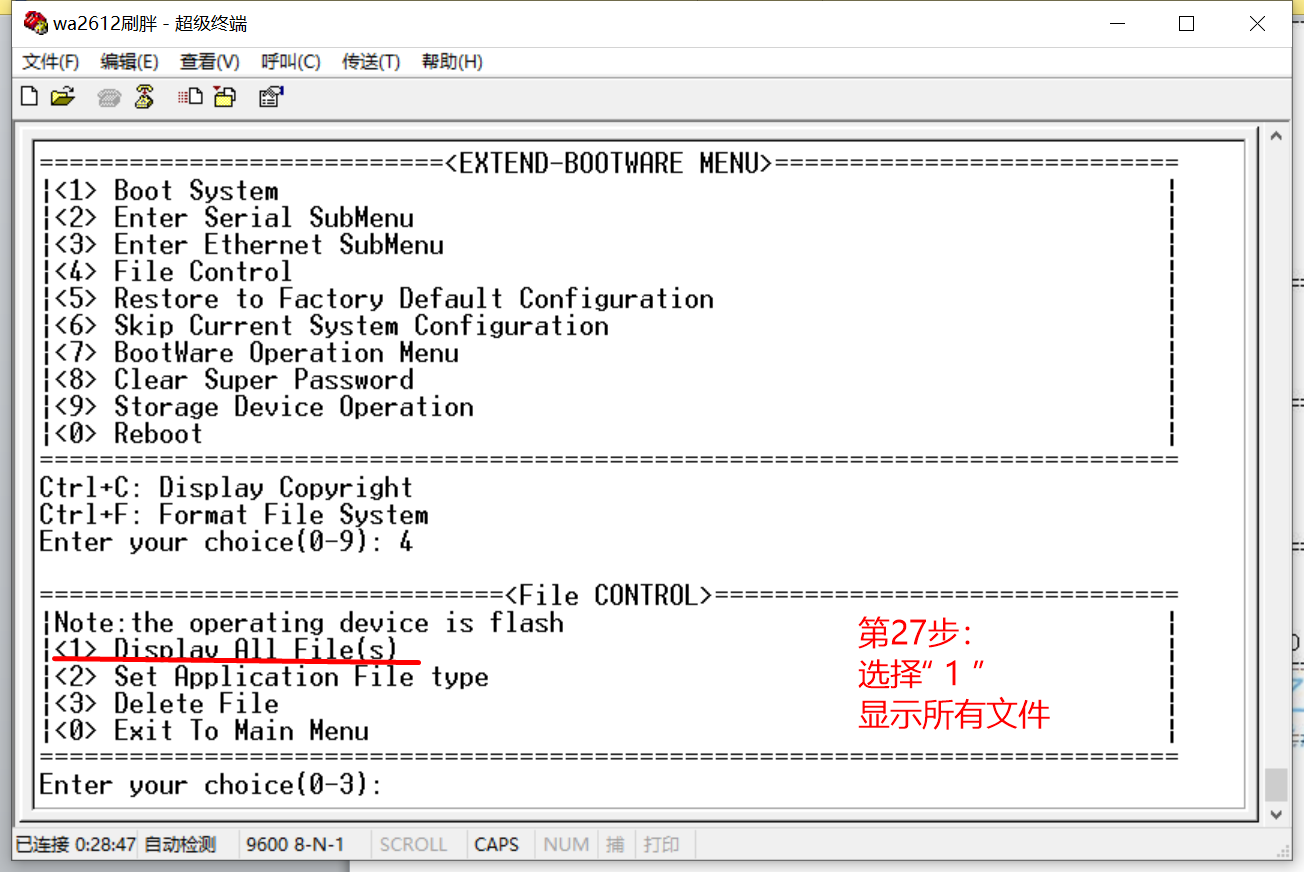Click the Call (phone) toolbar icon
The width and height of the screenshot is (1304, 872).
109,97
